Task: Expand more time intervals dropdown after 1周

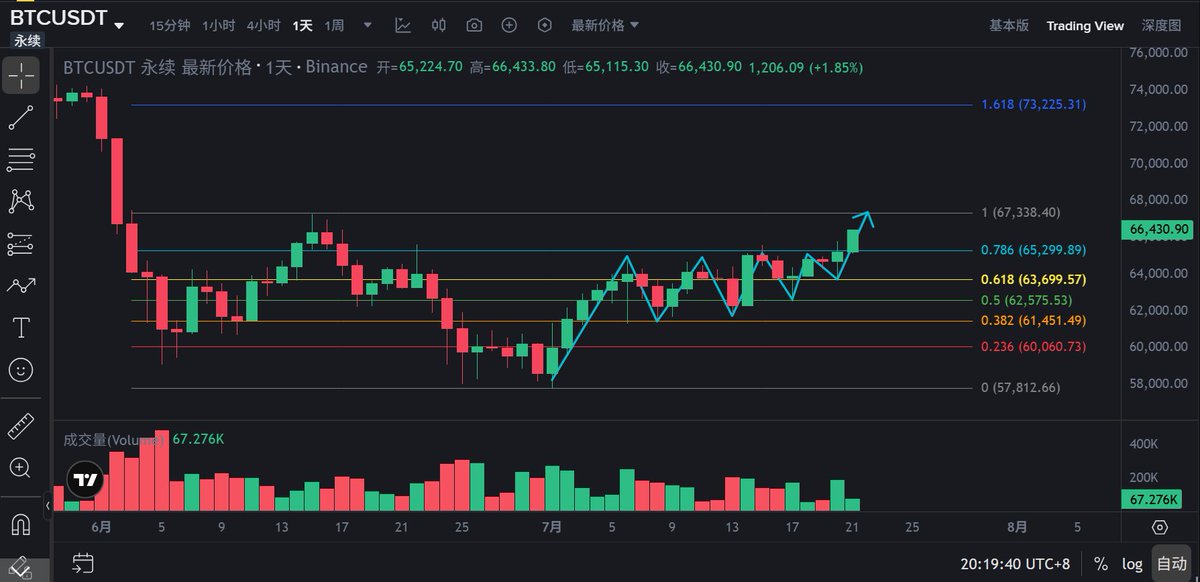Action: tap(367, 25)
